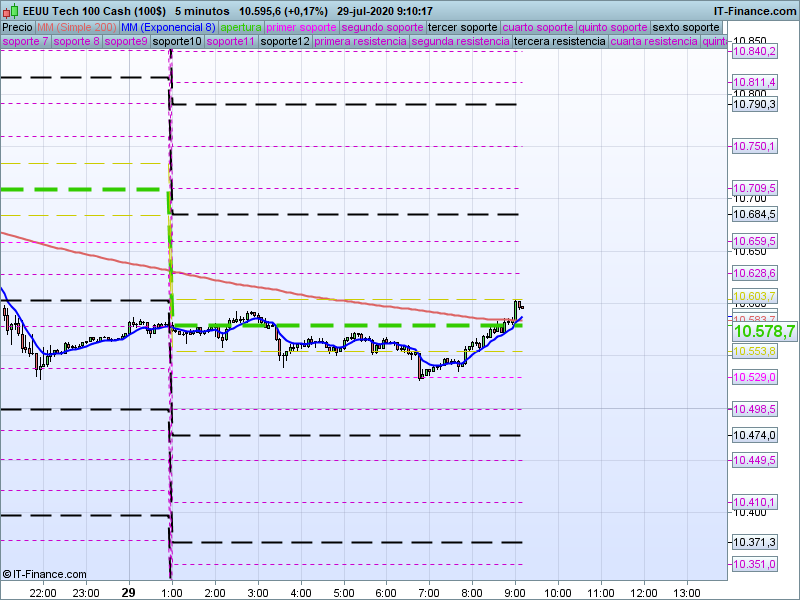Click the 10.840,2 price level tag
Viewport: 800px width, 600px height.
coord(754,51)
